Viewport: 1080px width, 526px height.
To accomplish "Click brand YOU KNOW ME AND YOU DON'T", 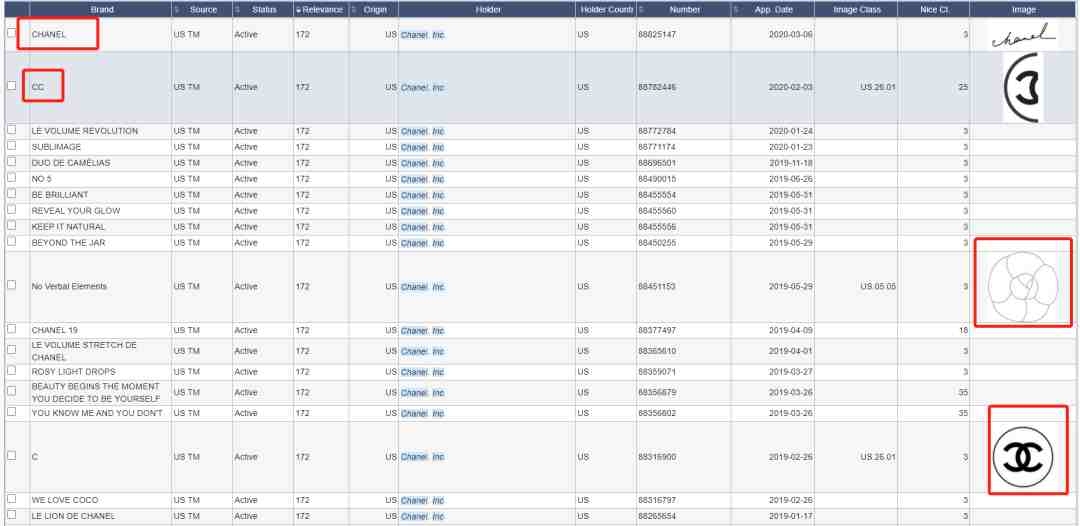I will (97, 413).
